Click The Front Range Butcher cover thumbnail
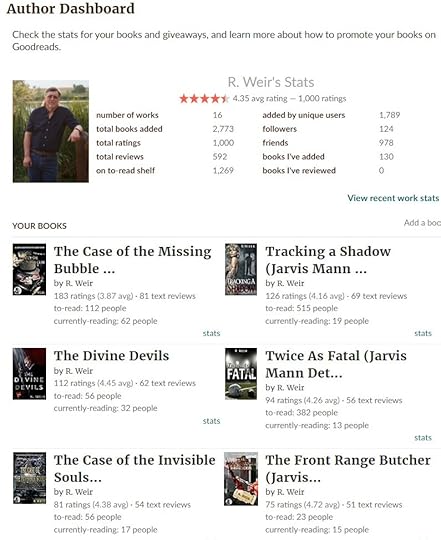The width and height of the screenshot is (441, 540). pos(241,479)
